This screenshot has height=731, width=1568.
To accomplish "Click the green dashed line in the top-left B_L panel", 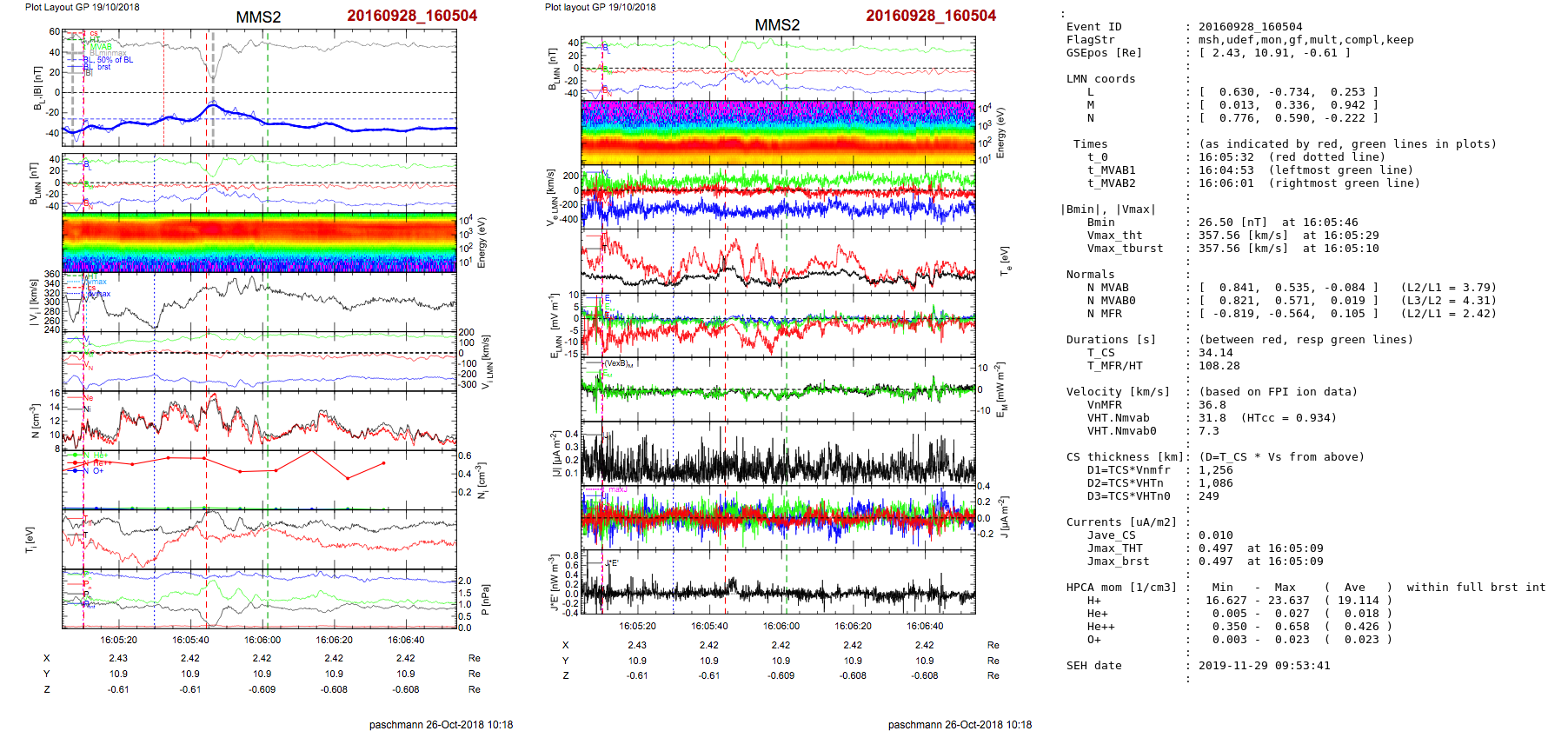I will click(x=268, y=87).
